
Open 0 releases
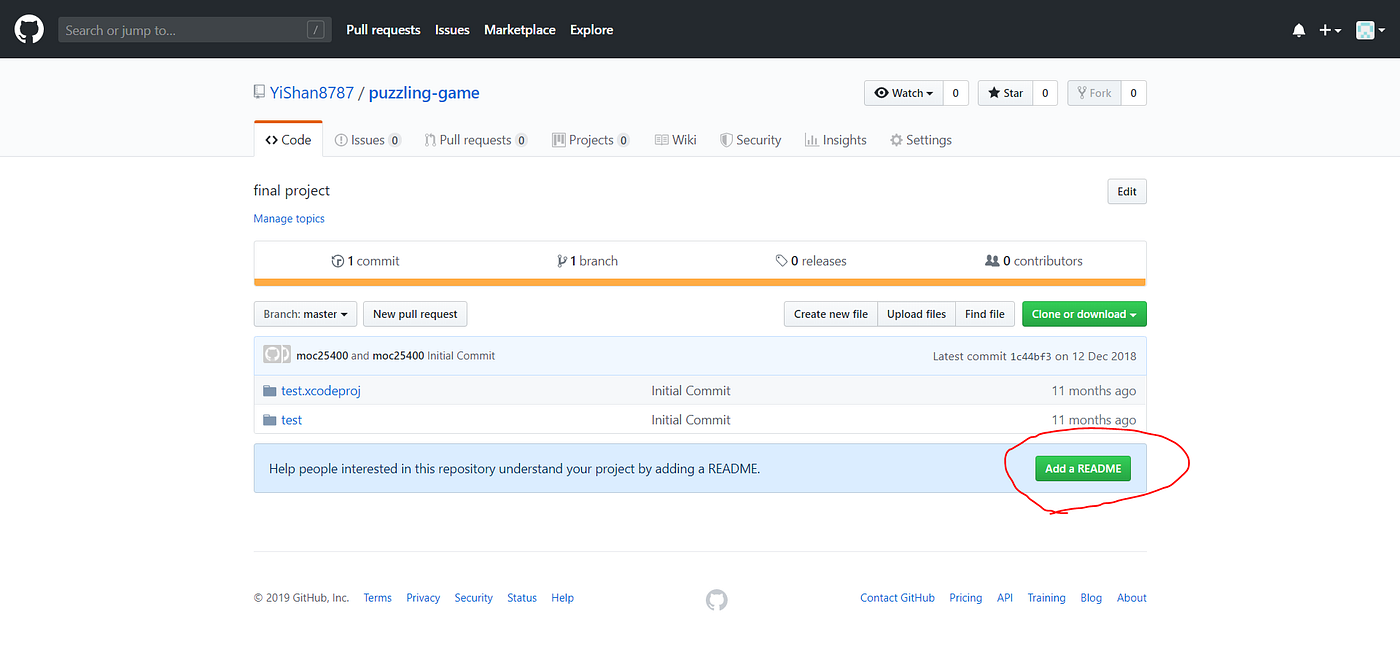pyautogui.click(x=811, y=261)
